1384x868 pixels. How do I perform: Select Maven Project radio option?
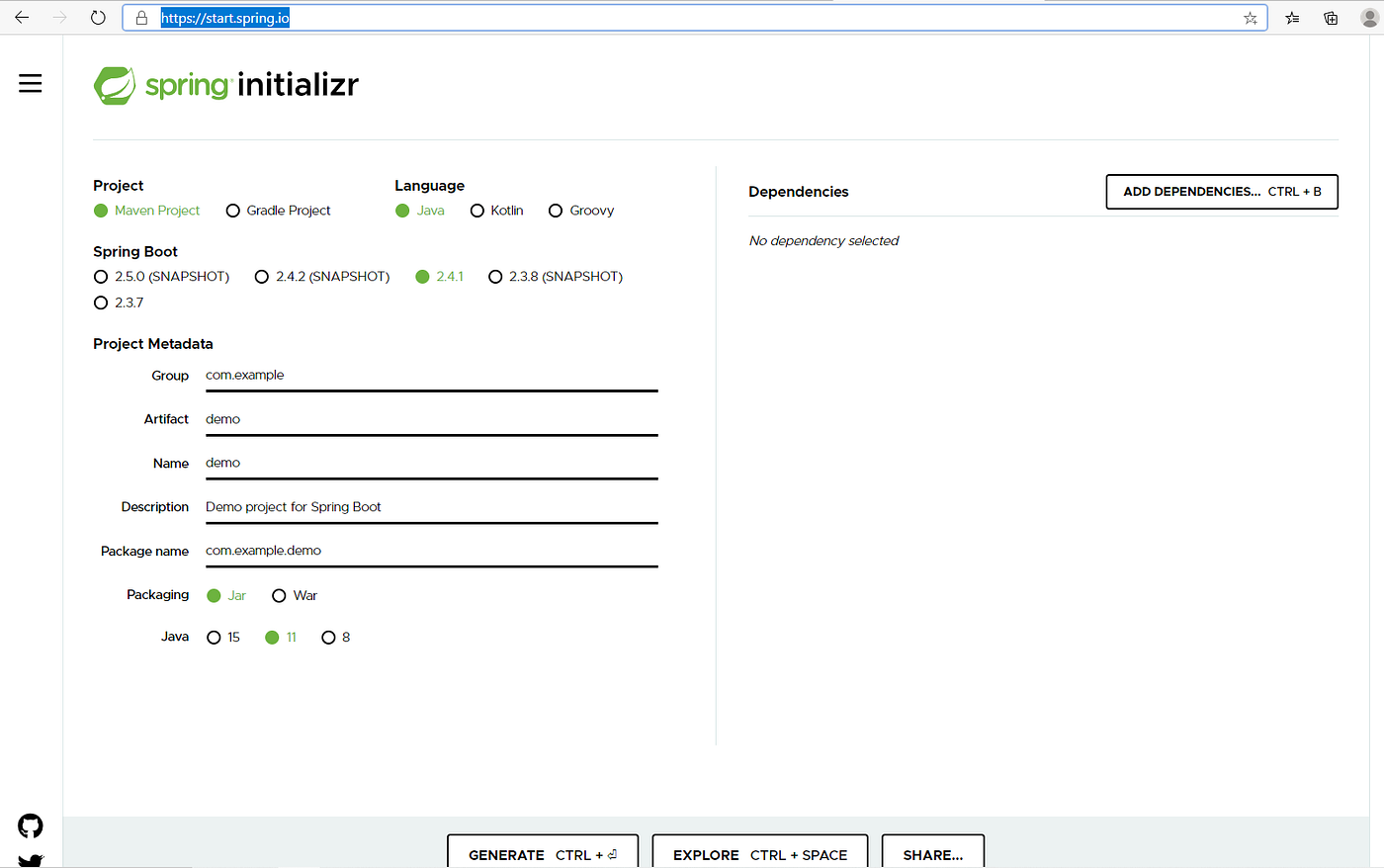146,211
